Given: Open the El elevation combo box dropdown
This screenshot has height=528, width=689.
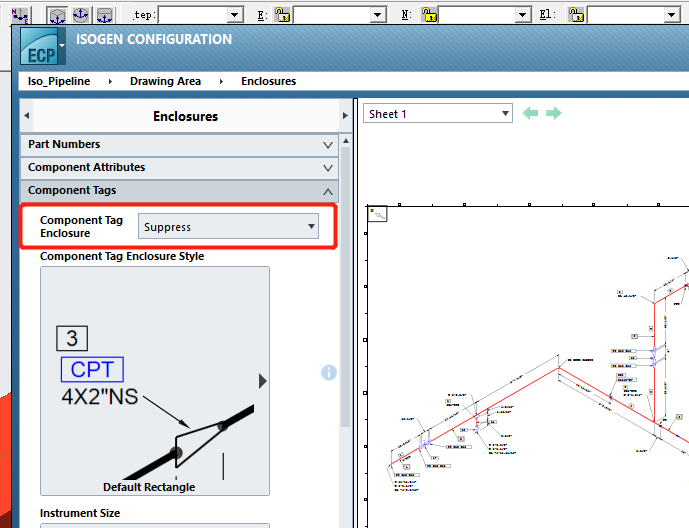Looking at the screenshot, I should [x=671, y=15].
